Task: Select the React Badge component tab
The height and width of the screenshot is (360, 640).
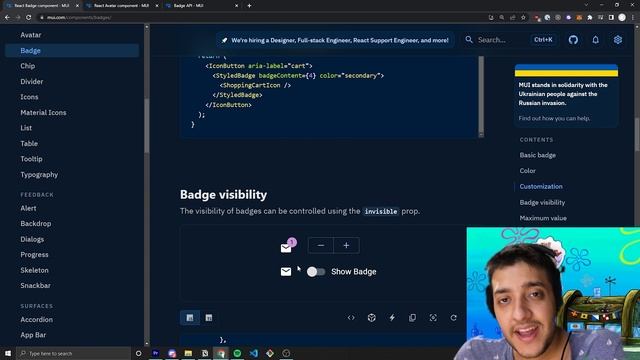Action: 41,6
